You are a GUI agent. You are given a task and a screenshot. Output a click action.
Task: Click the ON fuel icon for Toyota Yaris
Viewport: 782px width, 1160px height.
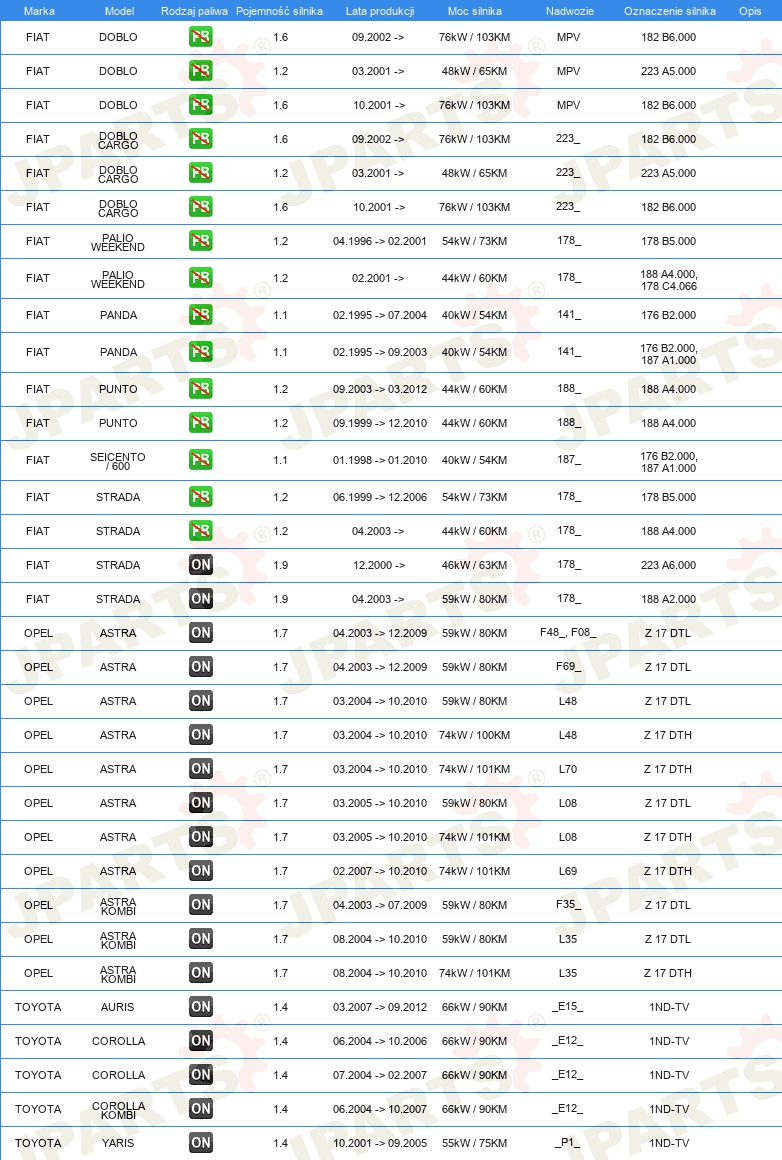200,1144
